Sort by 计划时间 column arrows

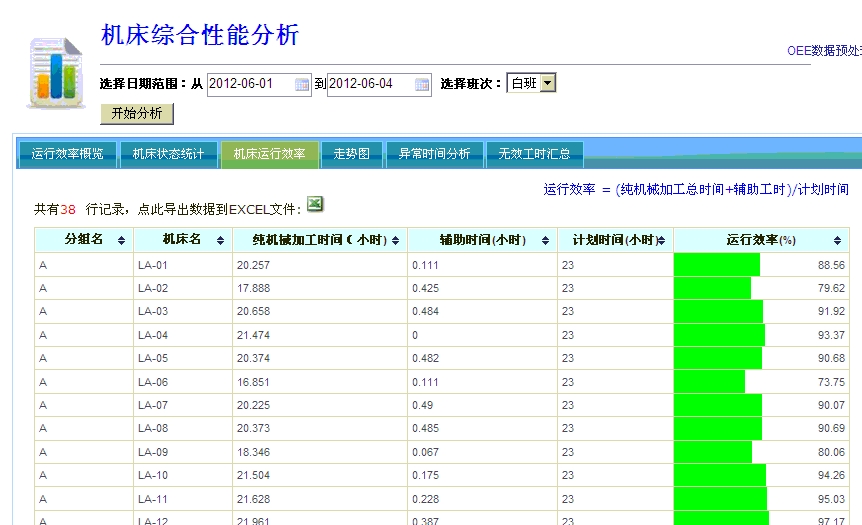[661, 240]
